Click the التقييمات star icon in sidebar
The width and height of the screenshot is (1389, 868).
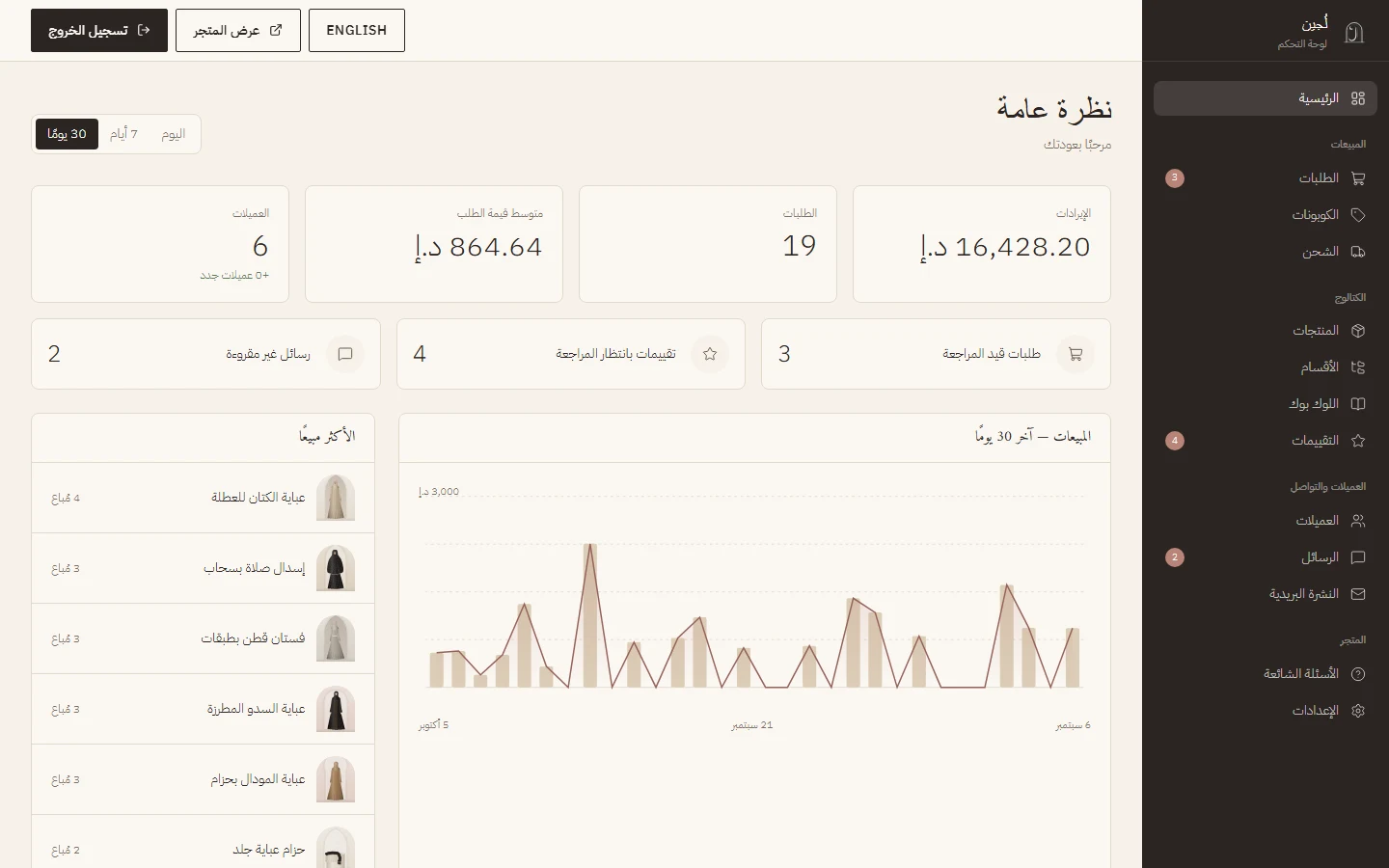click(1358, 441)
